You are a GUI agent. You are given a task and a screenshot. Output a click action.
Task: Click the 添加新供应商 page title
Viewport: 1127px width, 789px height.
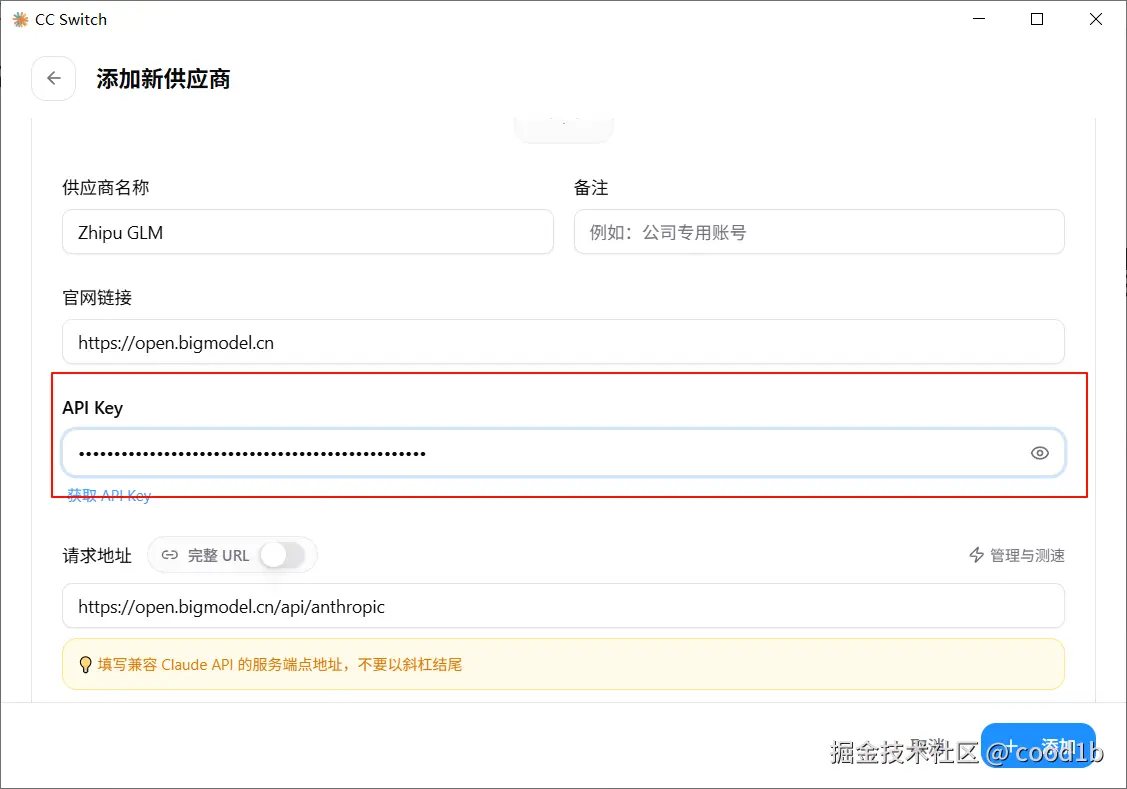coord(163,79)
